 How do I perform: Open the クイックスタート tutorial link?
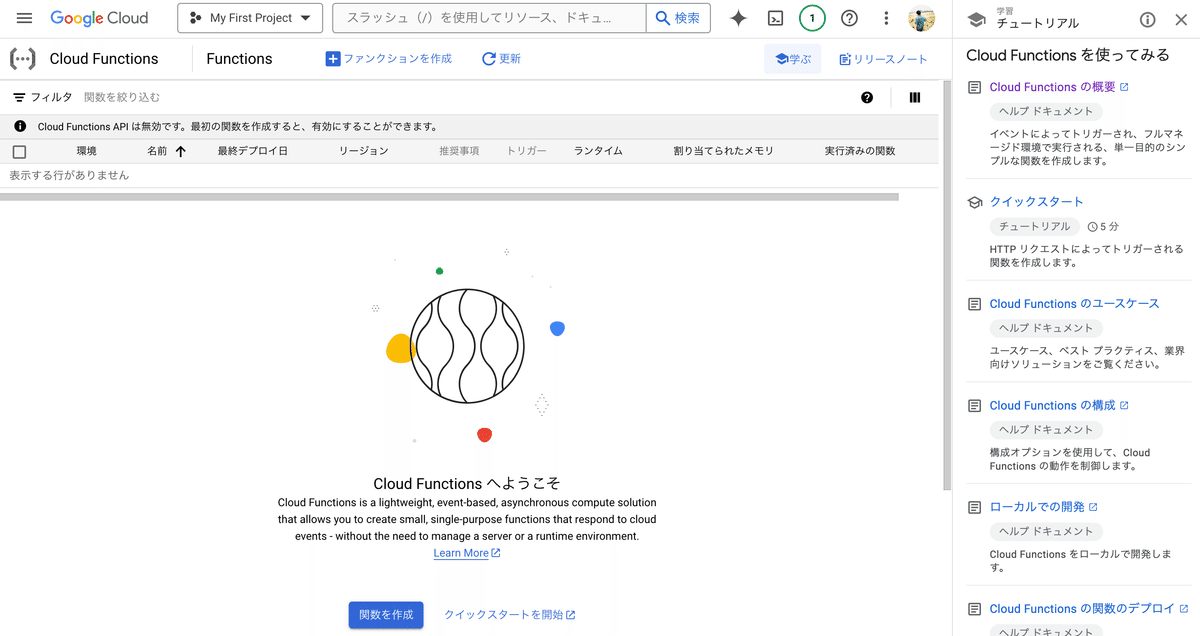point(1036,202)
